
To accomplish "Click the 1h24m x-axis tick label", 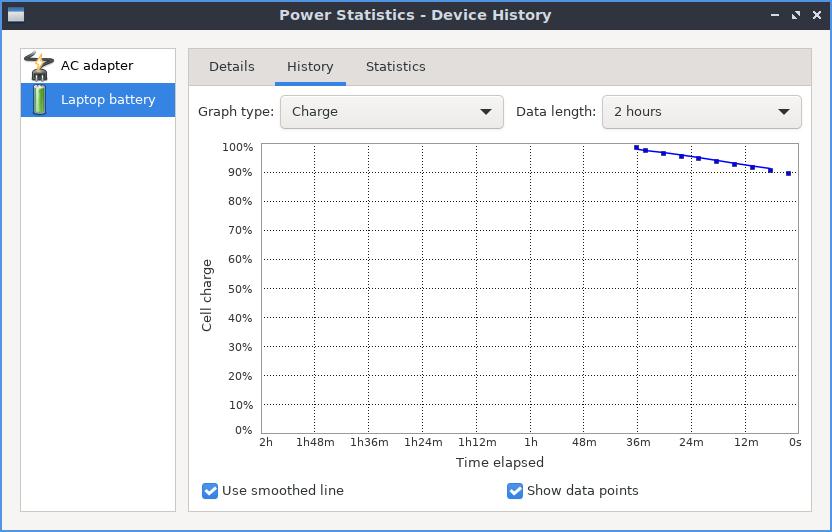I will 423,442.
